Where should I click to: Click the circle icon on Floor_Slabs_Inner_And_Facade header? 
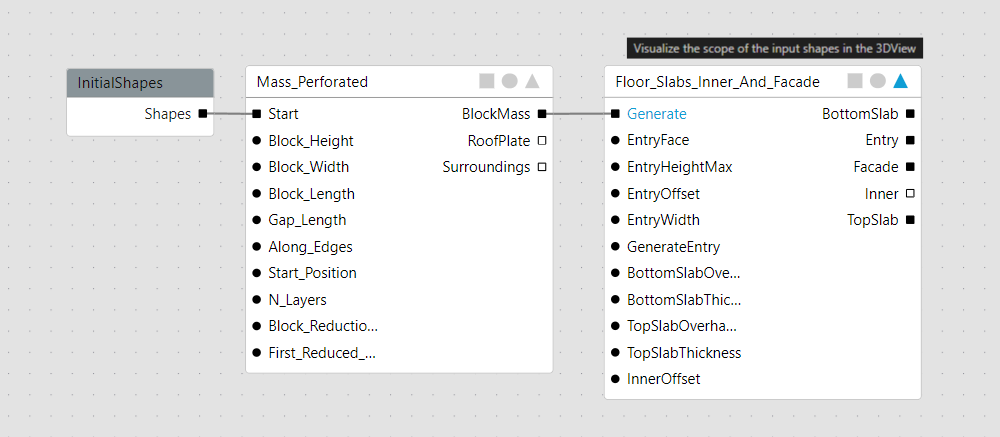coord(877,81)
